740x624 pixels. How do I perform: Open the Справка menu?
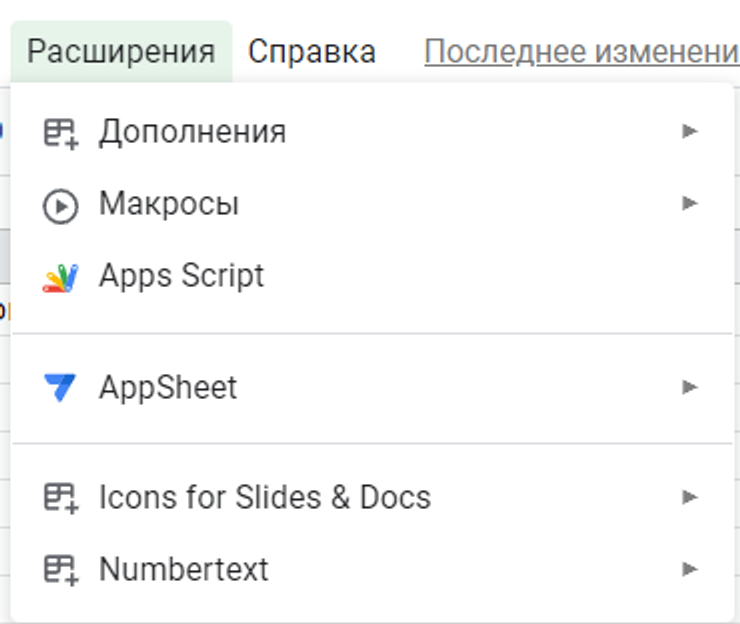pos(312,52)
